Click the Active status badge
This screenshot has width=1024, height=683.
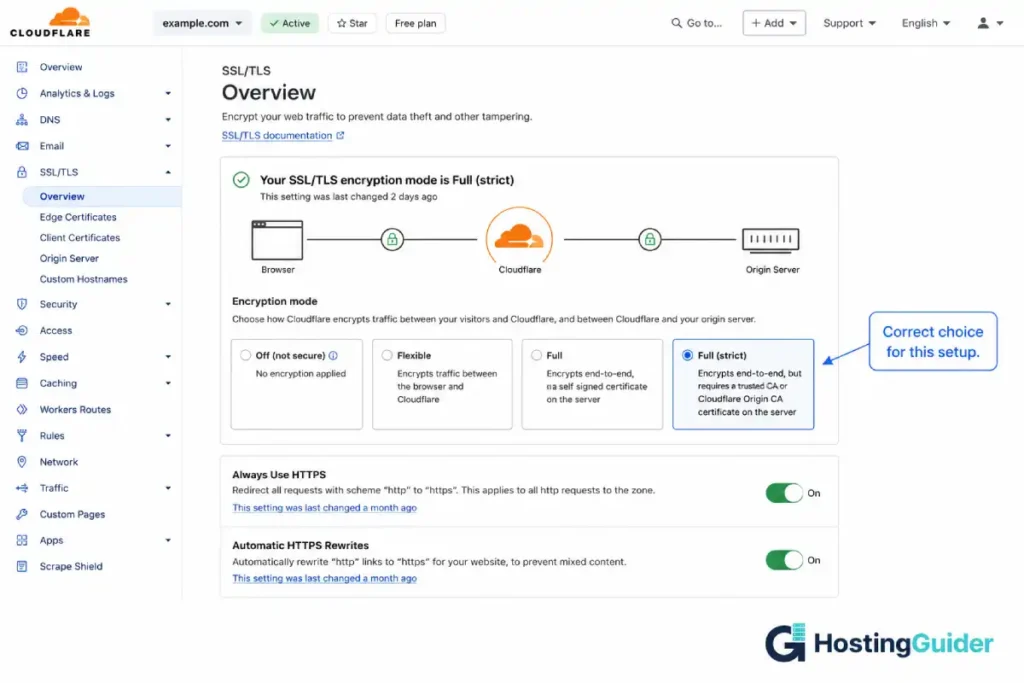(290, 23)
